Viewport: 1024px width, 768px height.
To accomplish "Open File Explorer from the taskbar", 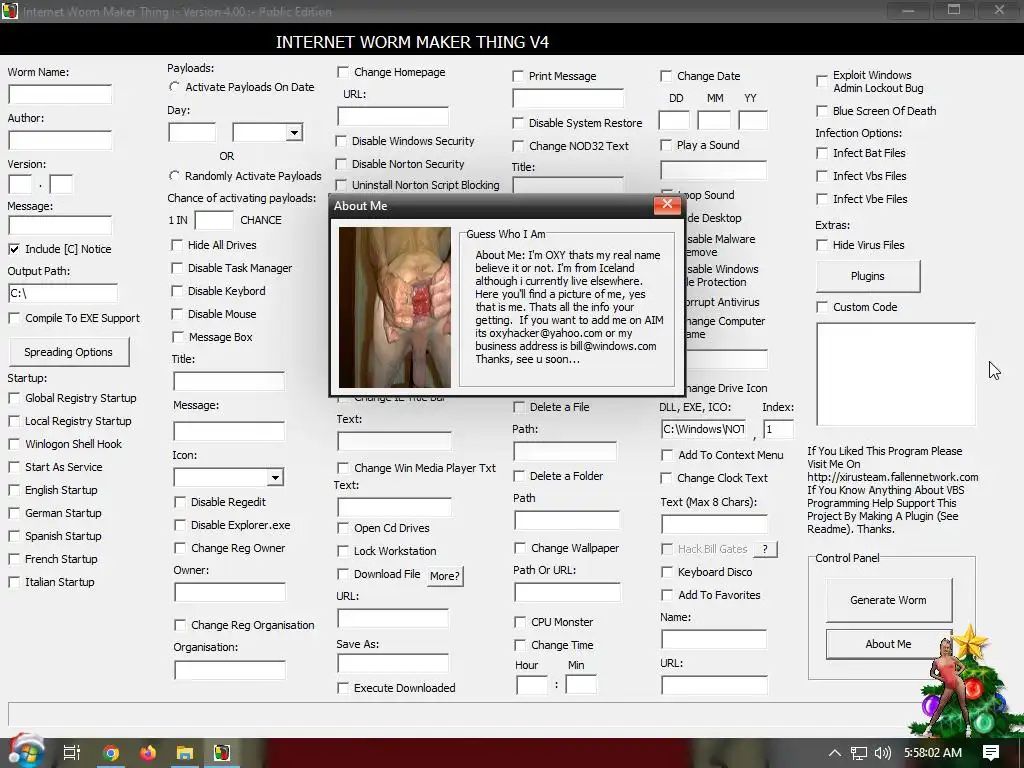I will tap(185, 753).
